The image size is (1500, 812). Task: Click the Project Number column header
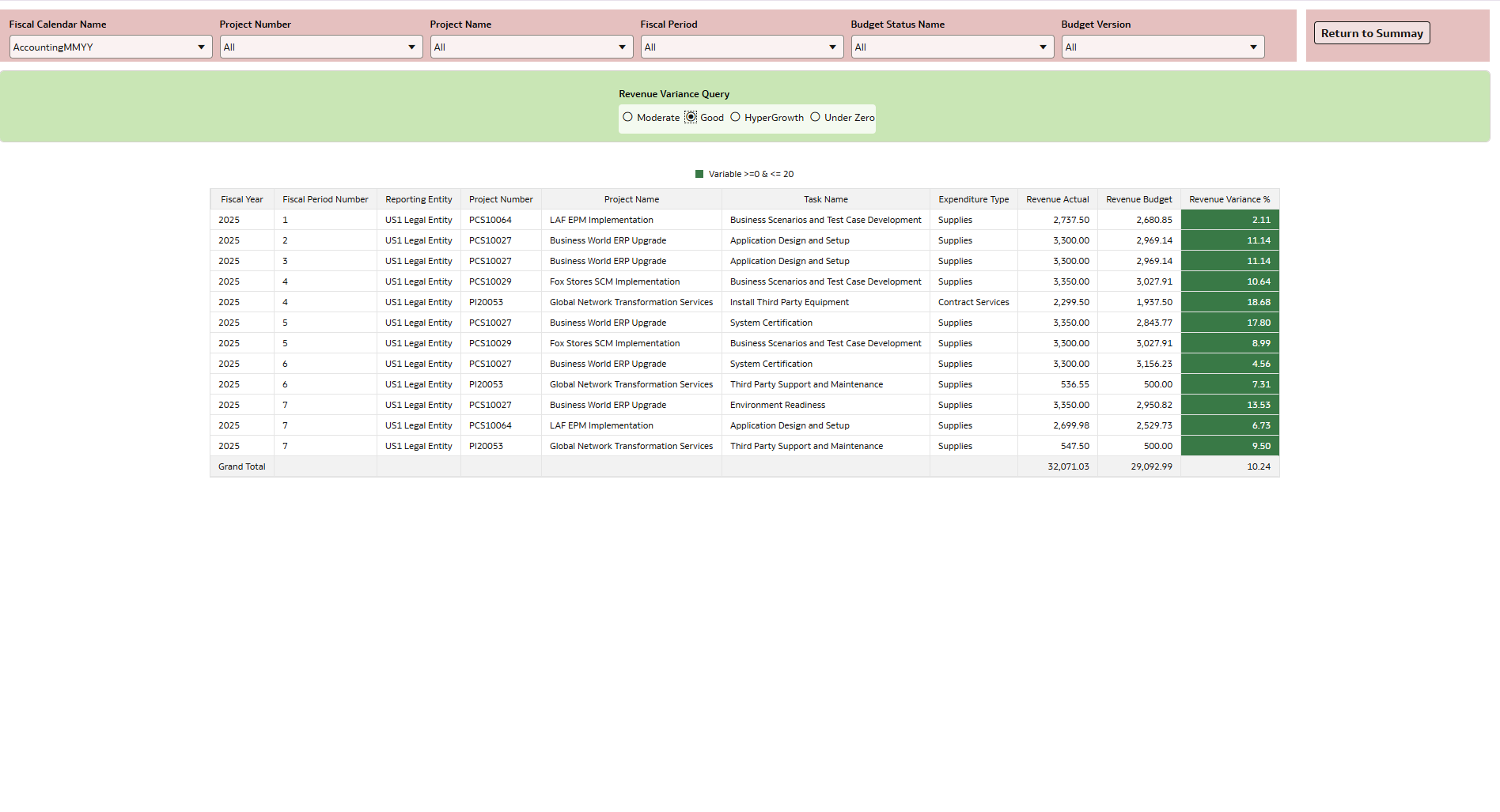tap(501, 199)
